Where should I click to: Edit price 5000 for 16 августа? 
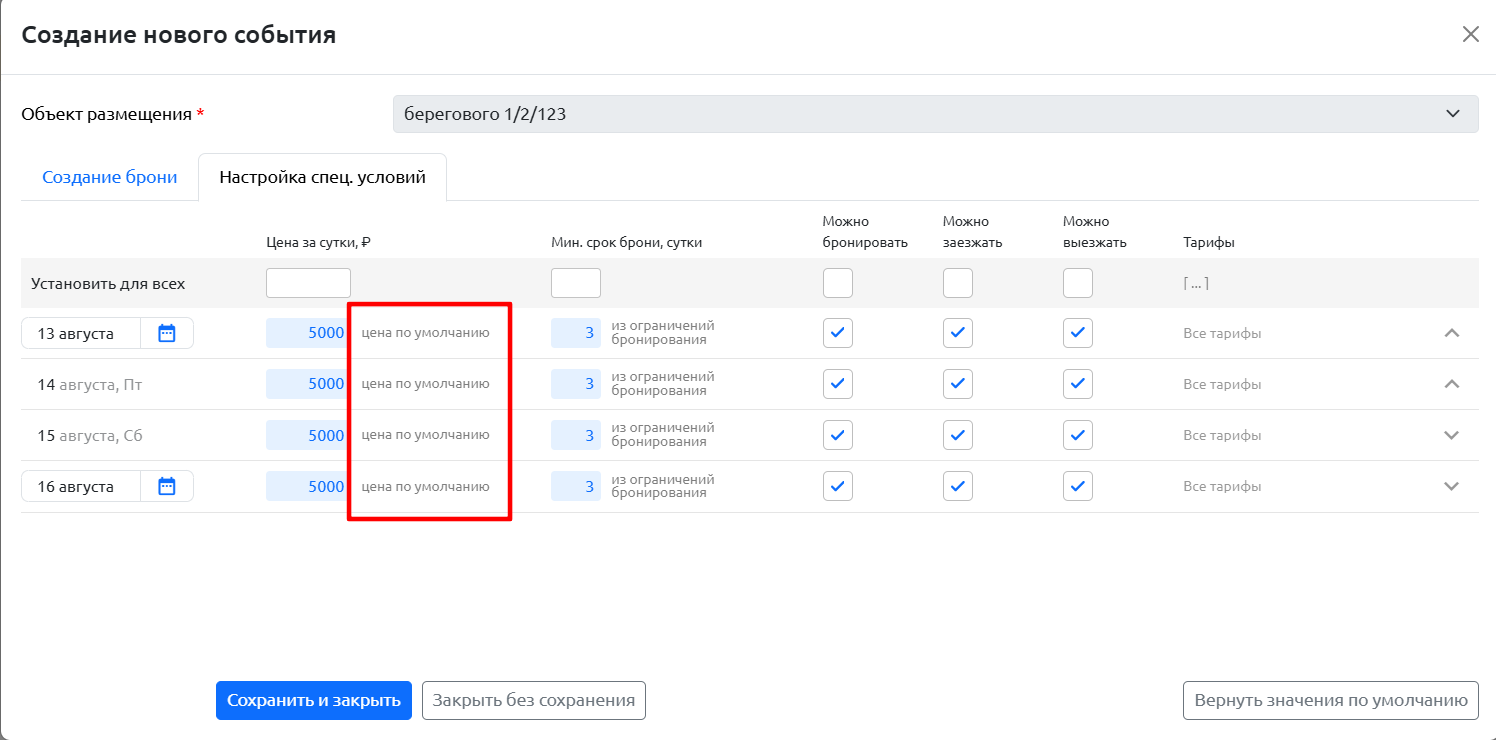point(308,486)
